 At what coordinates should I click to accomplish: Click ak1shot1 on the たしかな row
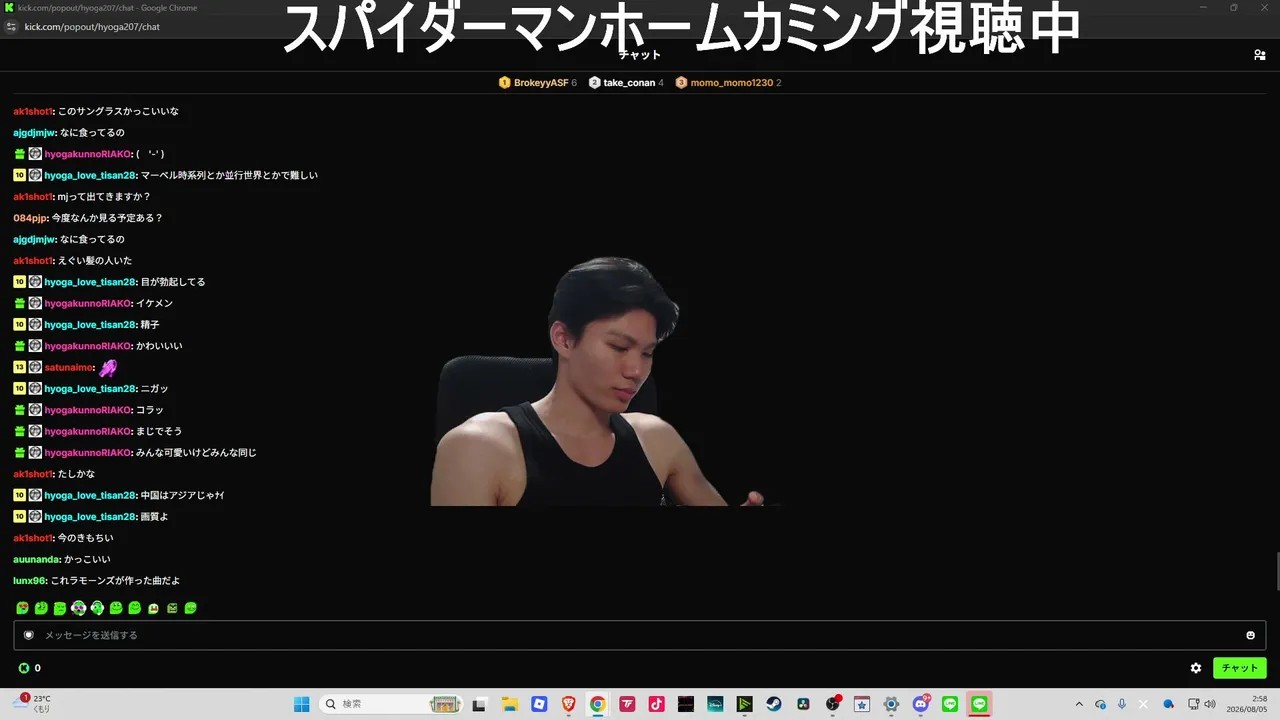coord(33,474)
